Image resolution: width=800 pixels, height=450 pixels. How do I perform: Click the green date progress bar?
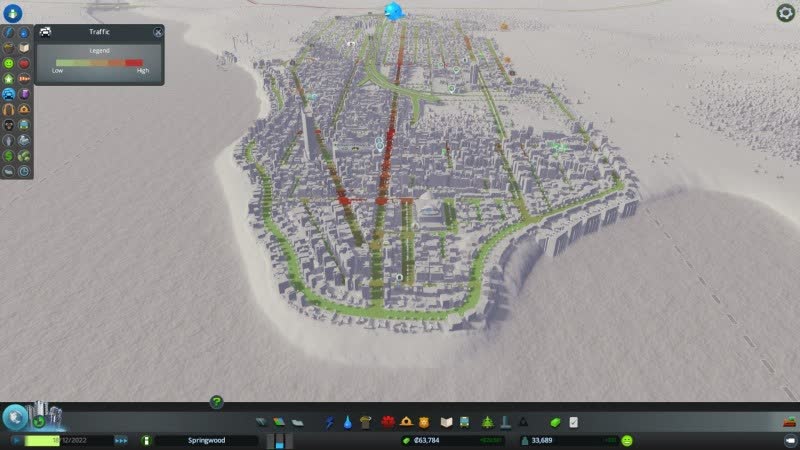pyautogui.click(x=42, y=440)
